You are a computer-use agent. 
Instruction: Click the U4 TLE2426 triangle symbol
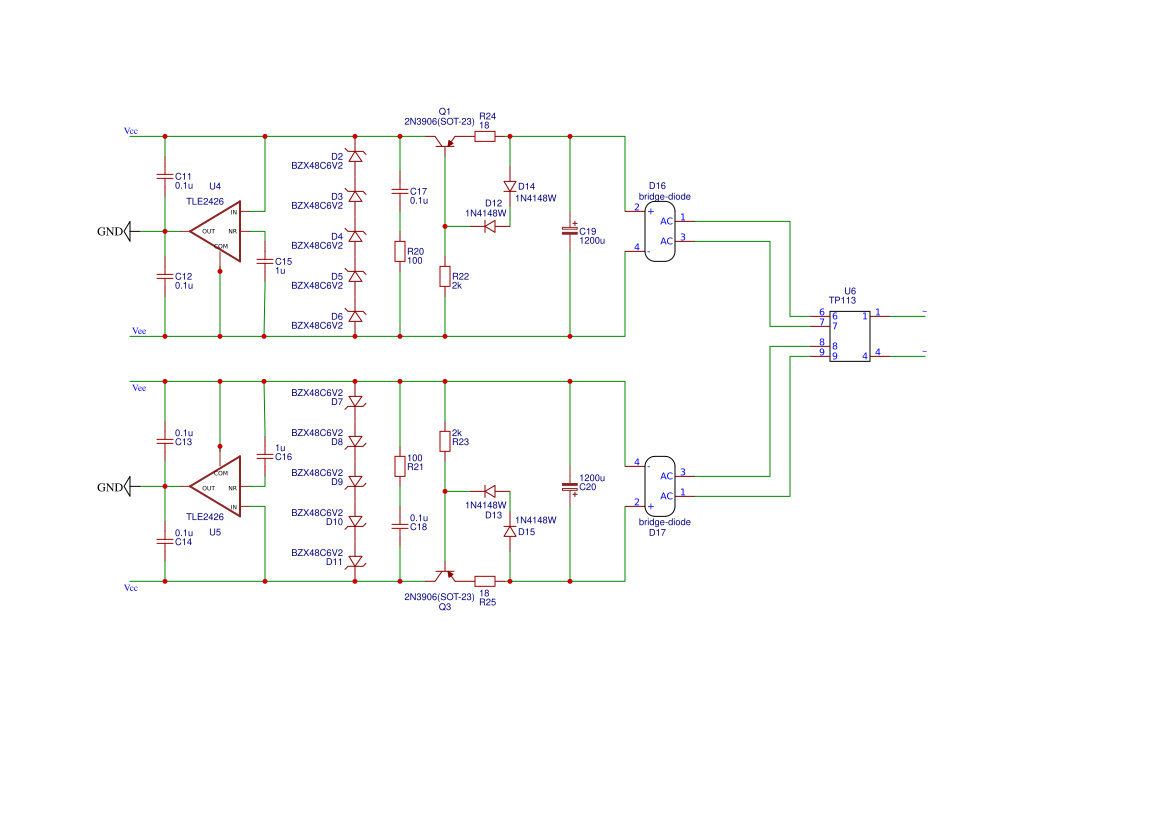point(215,231)
